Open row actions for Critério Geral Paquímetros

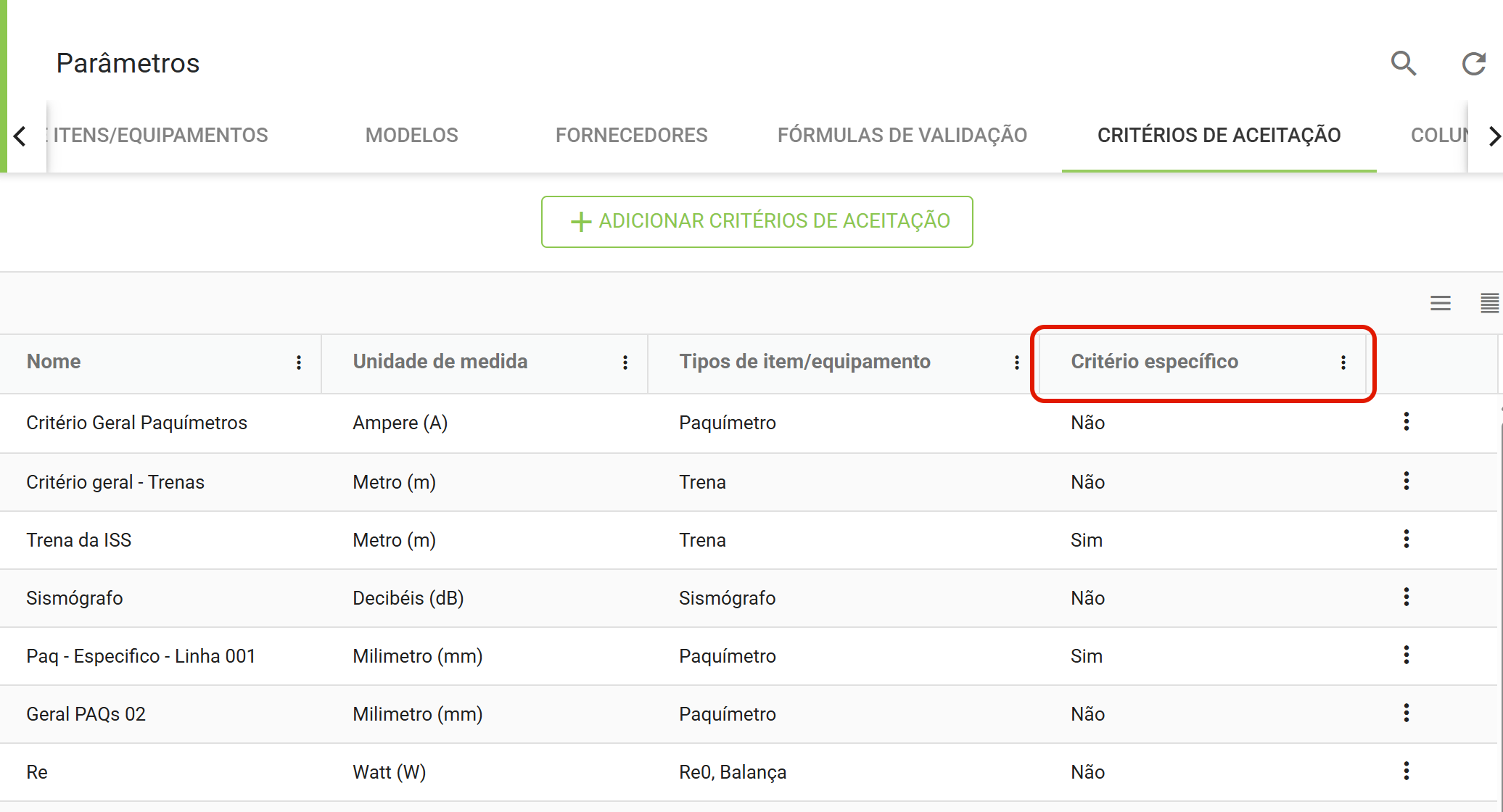1407,421
